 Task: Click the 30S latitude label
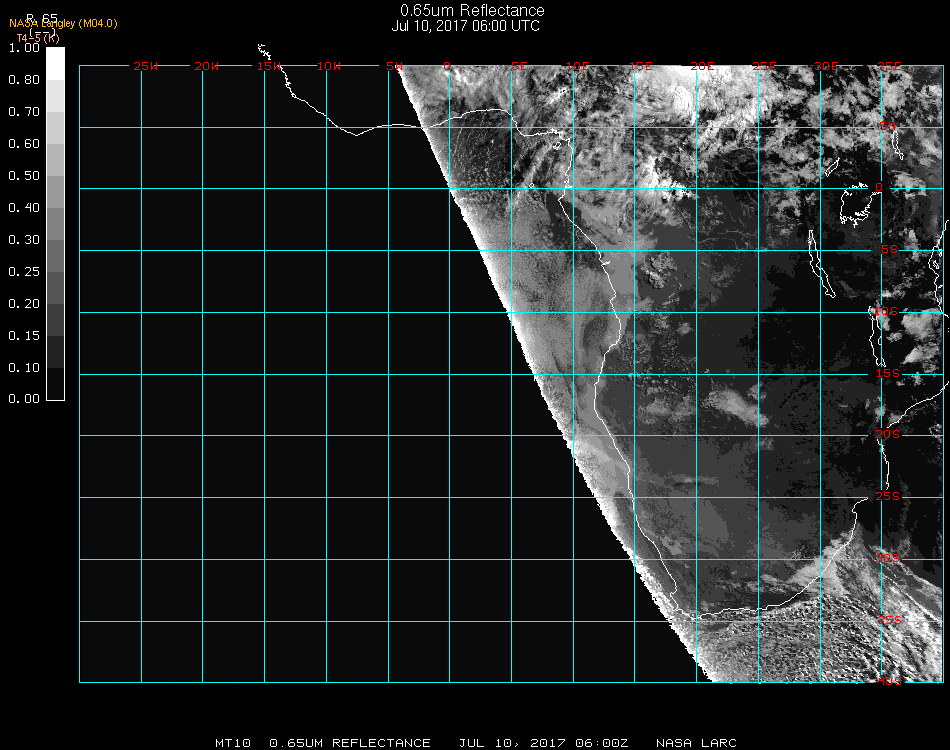coord(888,558)
